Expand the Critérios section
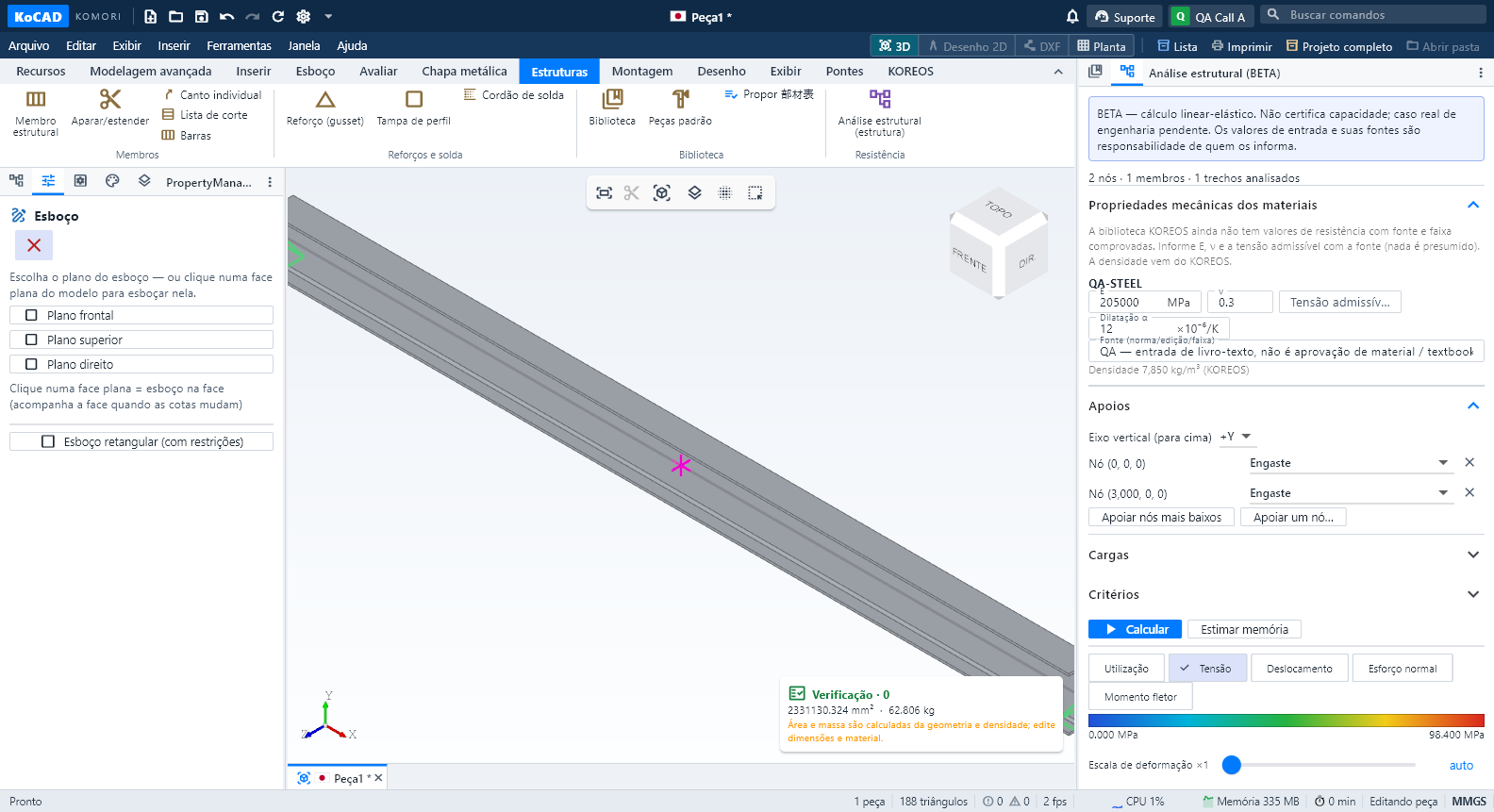This screenshot has width=1494, height=812. [1473, 594]
